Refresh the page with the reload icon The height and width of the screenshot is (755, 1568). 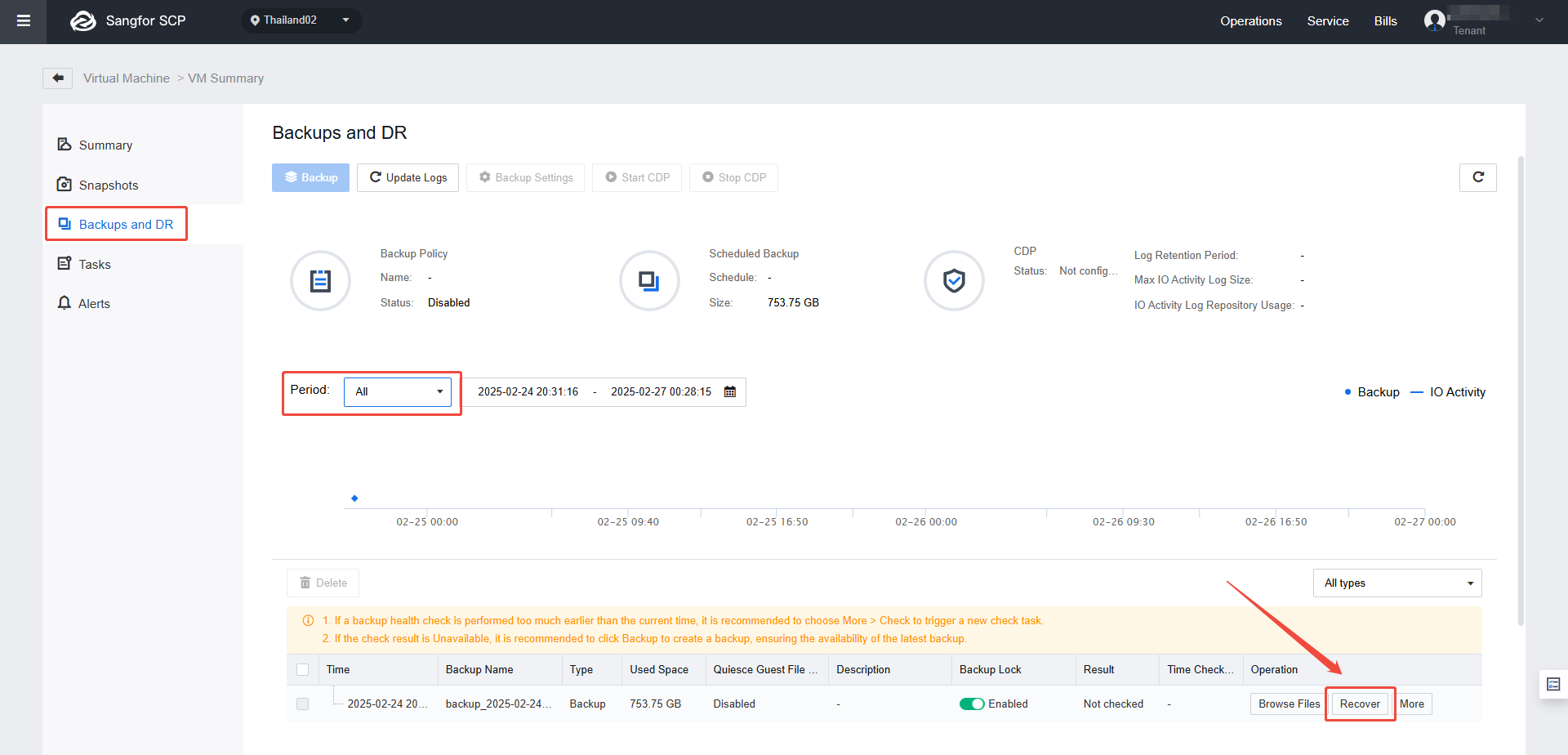pyautogui.click(x=1477, y=177)
